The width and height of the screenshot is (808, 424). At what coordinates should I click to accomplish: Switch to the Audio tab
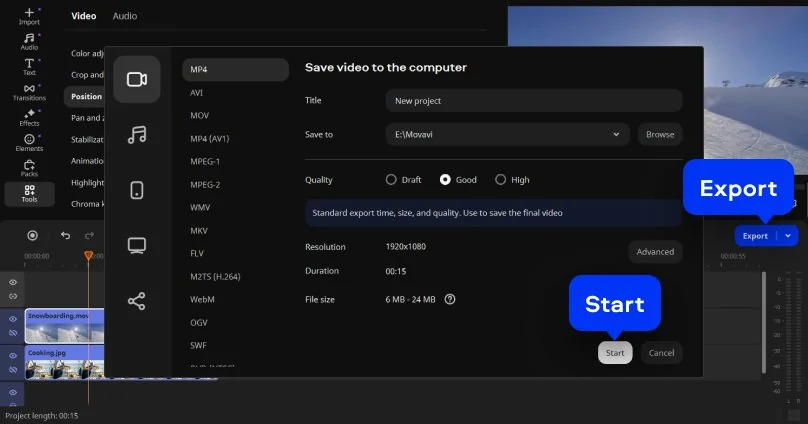(125, 16)
